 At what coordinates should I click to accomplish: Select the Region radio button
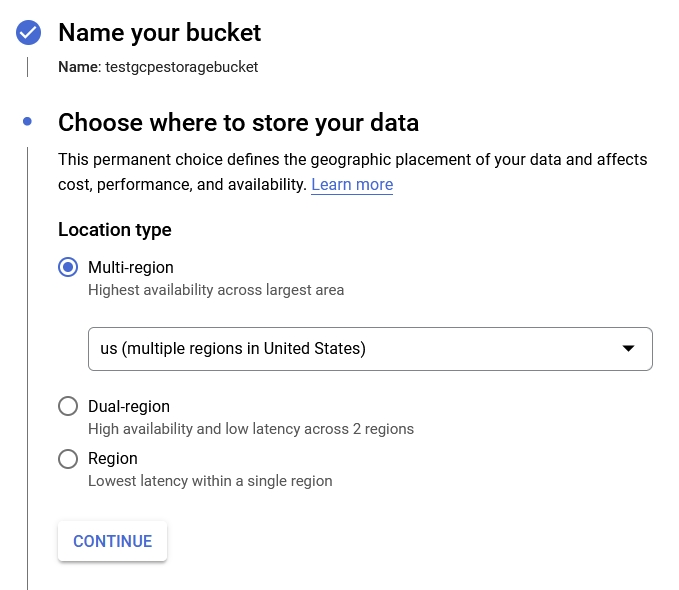tap(68, 458)
